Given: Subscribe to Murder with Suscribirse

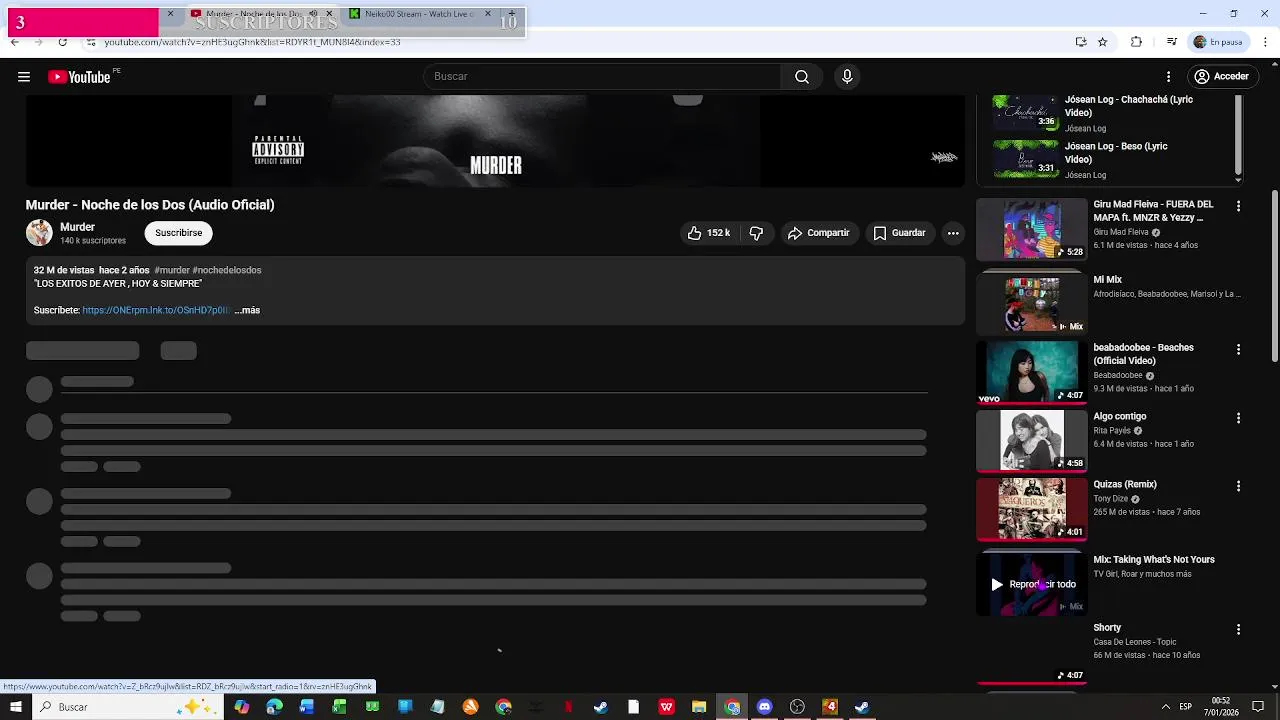Looking at the screenshot, I should (179, 233).
